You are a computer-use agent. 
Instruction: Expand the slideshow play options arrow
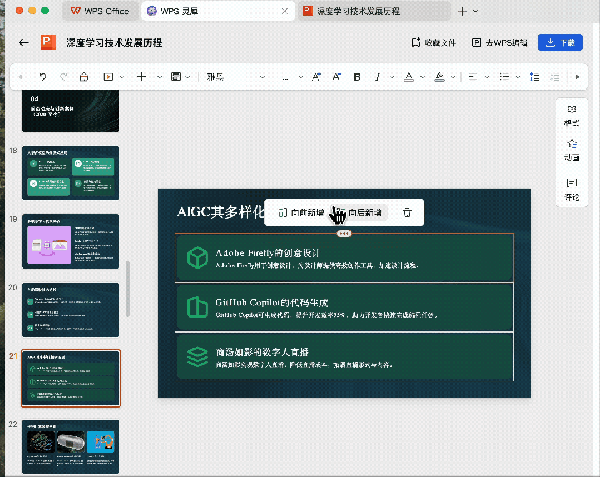click(122, 77)
